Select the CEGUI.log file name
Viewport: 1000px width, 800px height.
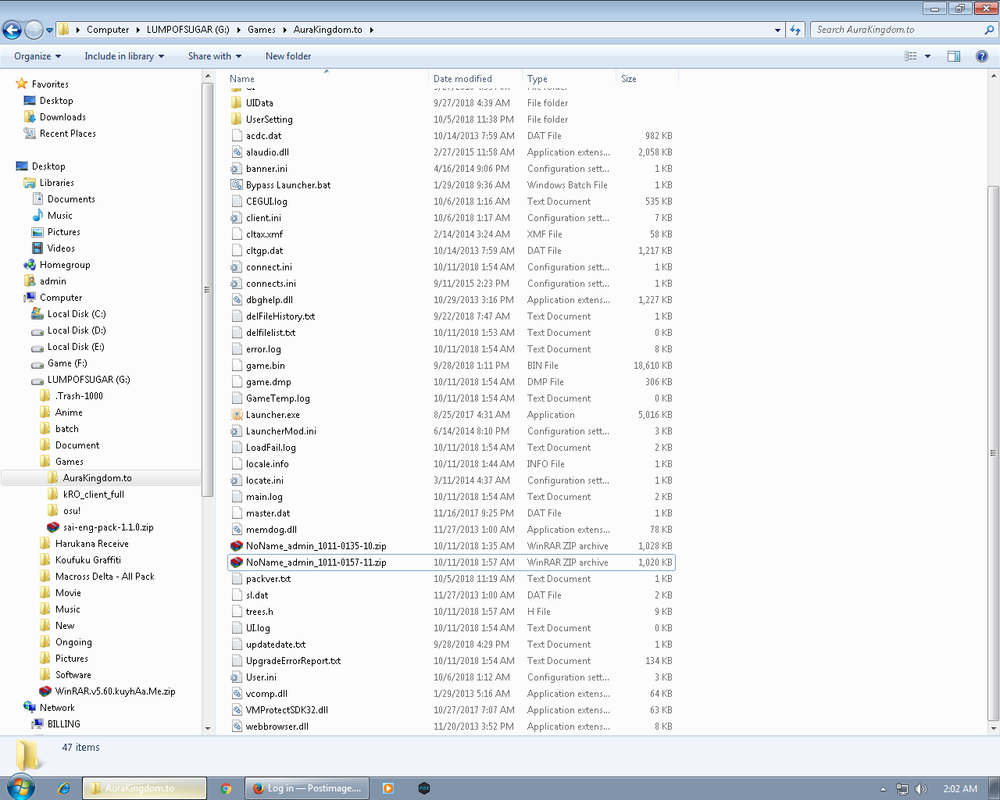267,202
